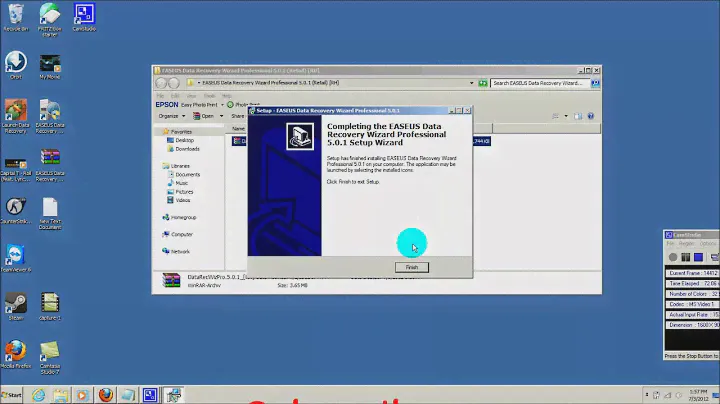Launch TeamViewer 6 from the desktop
Viewport: 720px width, 404px height.
point(16,256)
